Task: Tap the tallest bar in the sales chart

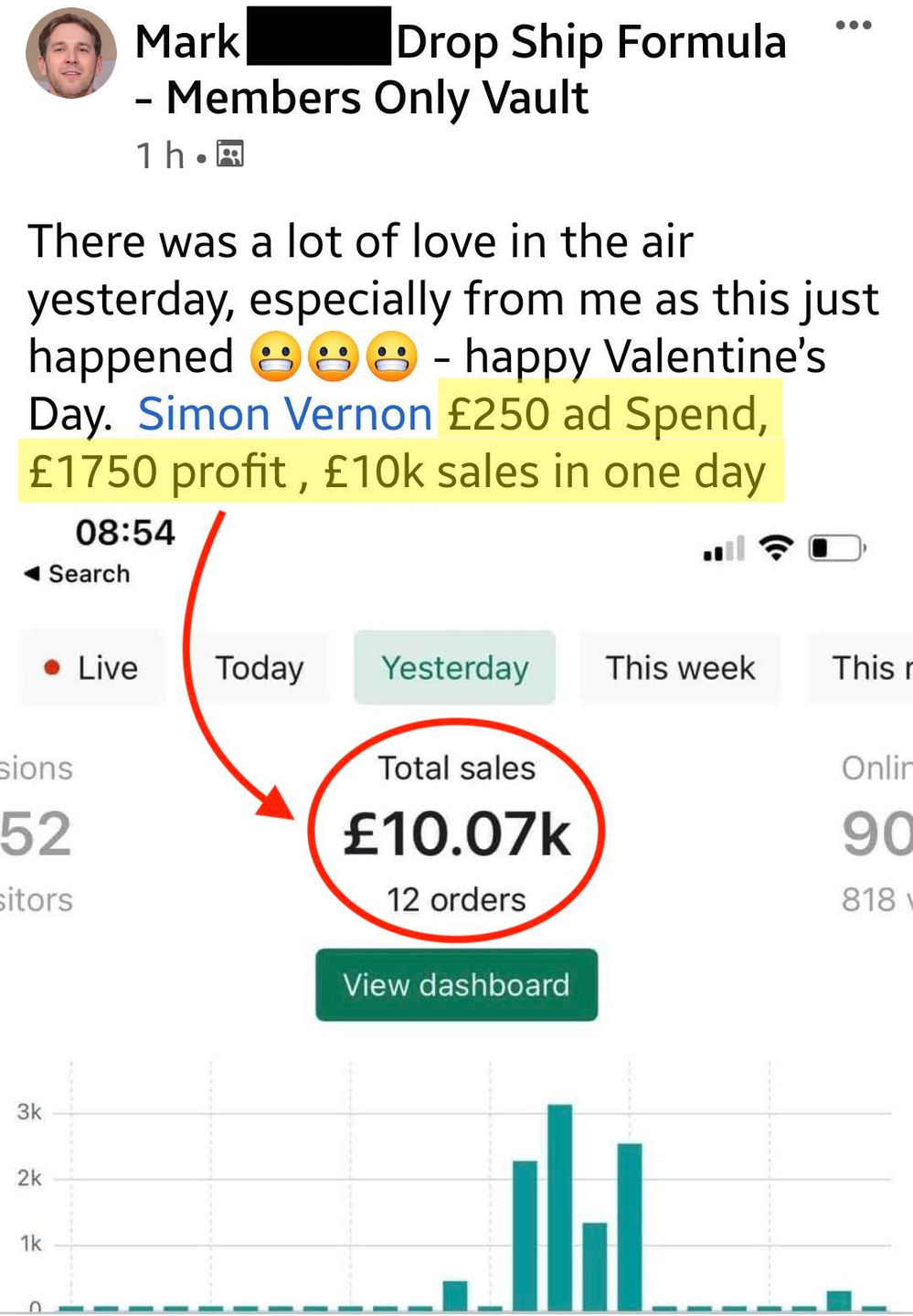Action: click(x=560, y=1206)
